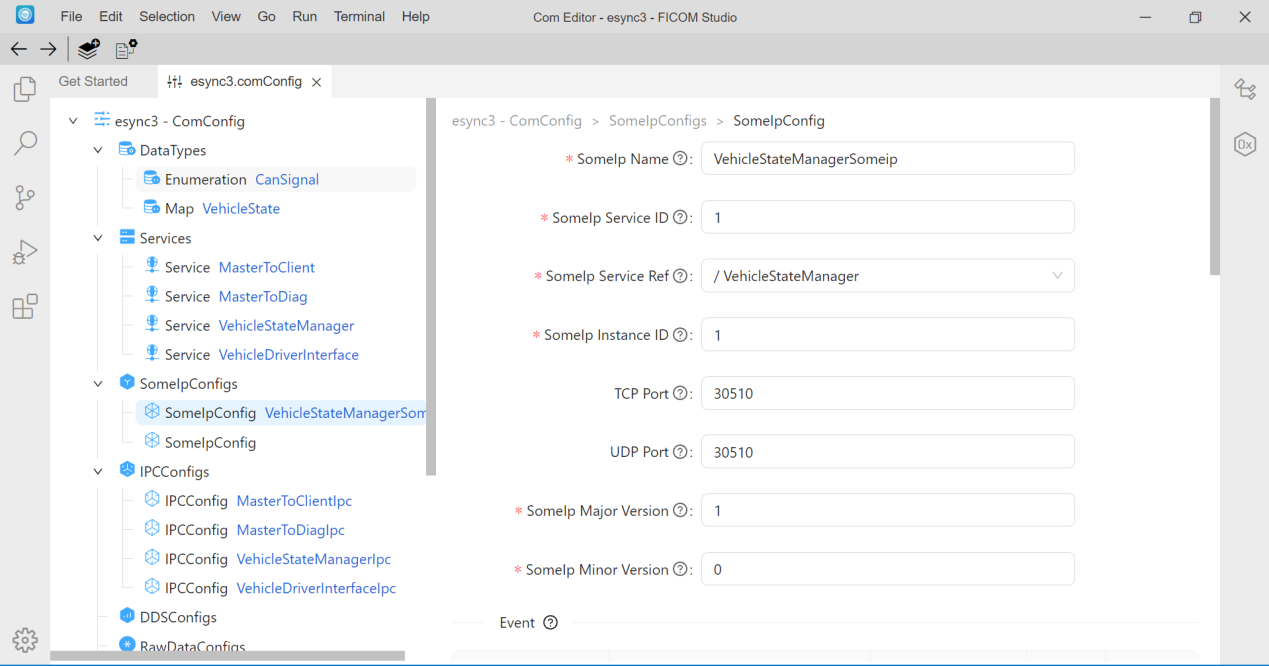The image size is (1269, 666).
Task: Open the SomeIp Service Ref dropdown
Action: pos(888,276)
